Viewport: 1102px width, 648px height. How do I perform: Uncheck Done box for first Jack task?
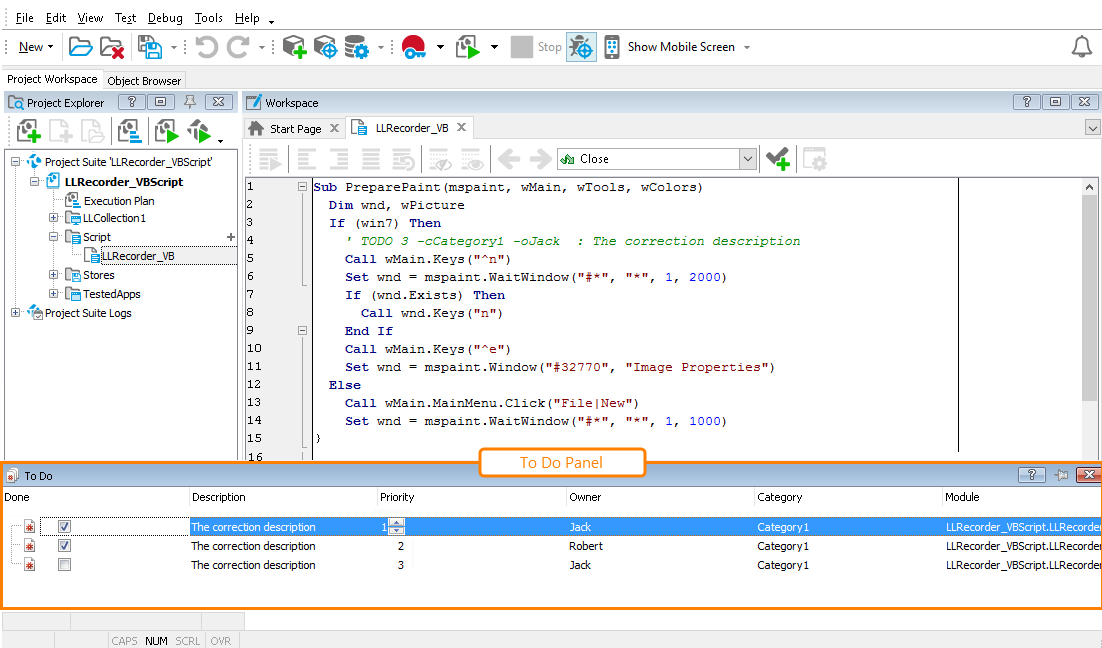click(64, 527)
